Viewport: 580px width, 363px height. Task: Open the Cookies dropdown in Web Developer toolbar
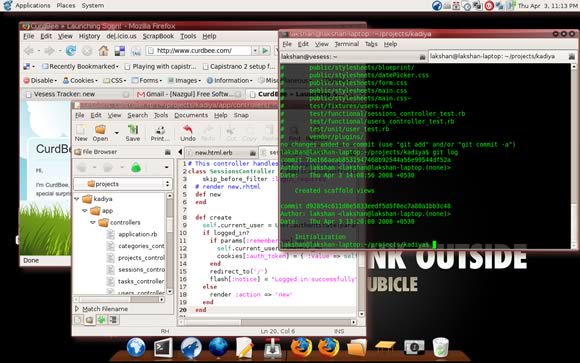pos(80,80)
